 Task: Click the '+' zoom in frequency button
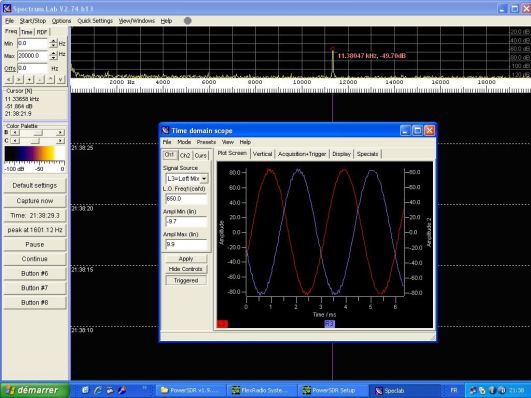pyautogui.click(x=30, y=80)
